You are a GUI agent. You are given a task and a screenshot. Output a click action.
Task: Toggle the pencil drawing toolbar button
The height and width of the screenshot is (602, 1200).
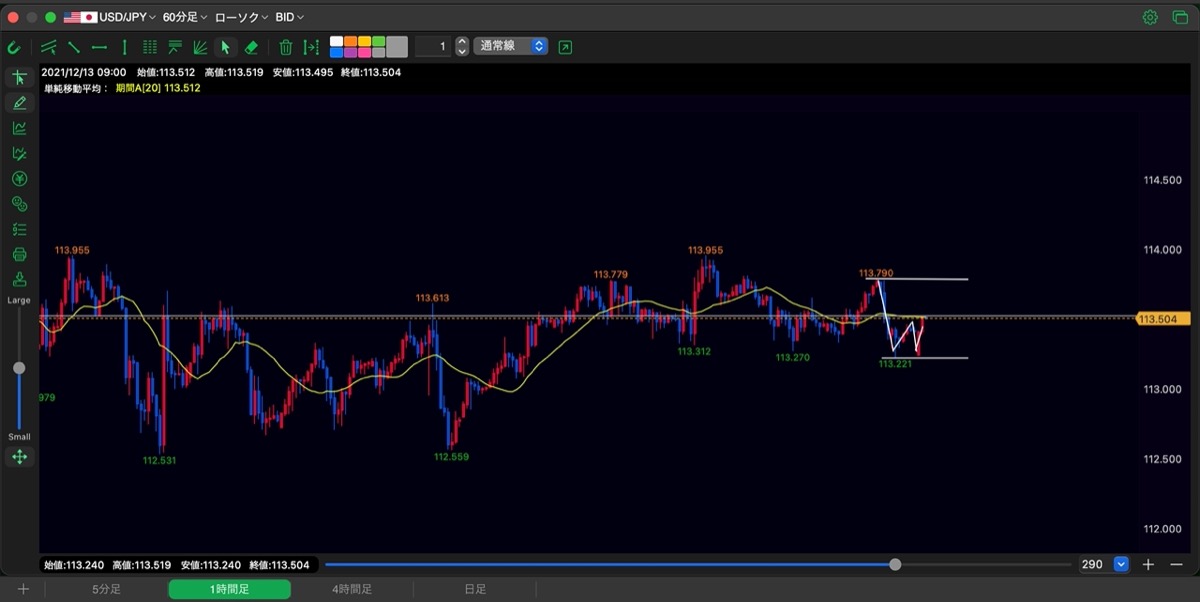tap(19, 103)
